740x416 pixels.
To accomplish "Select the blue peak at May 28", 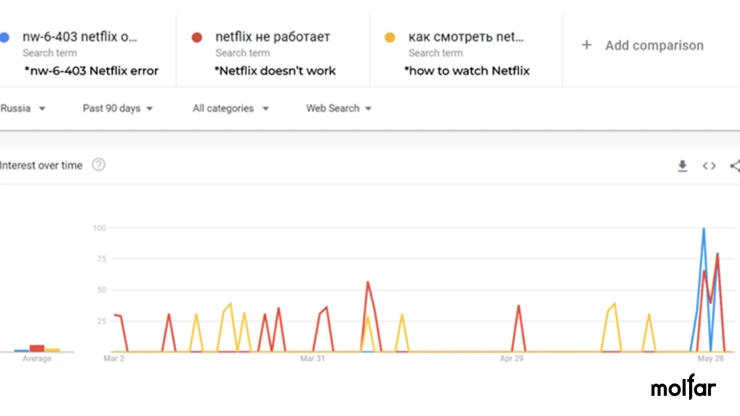I will pyautogui.click(x=704, y=229).
